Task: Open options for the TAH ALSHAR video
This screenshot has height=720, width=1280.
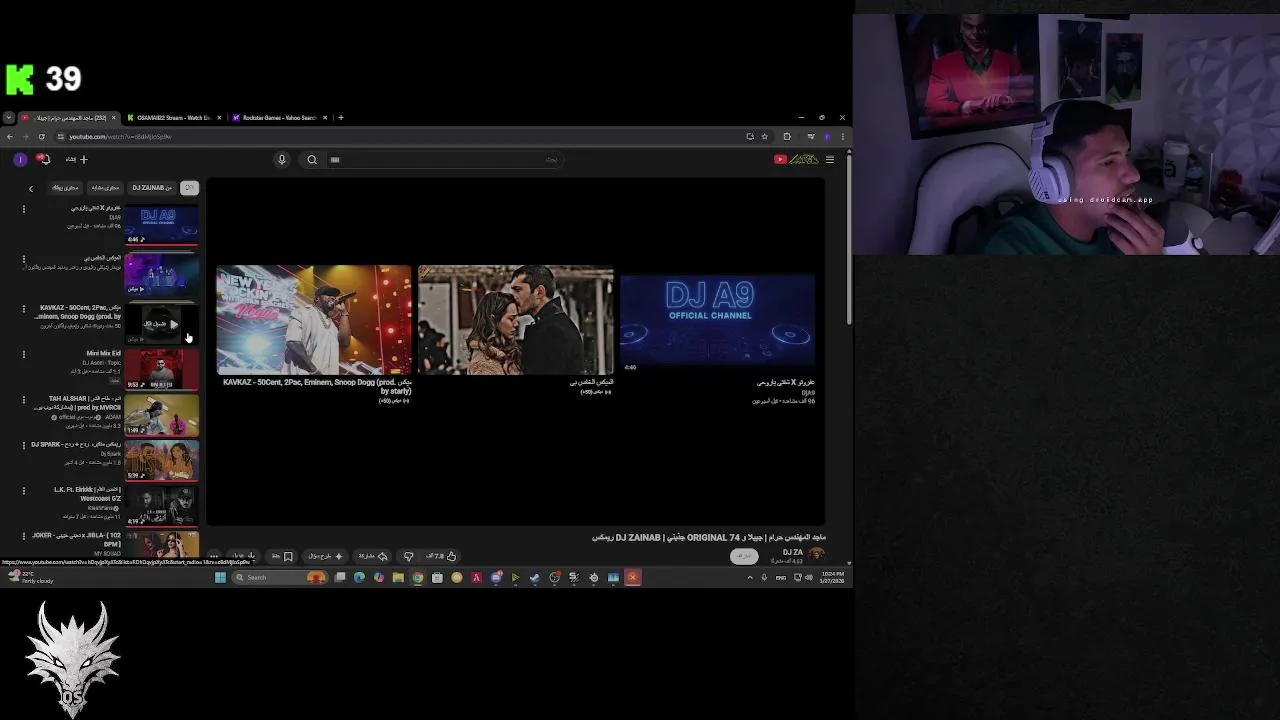Action: (24, 400)
